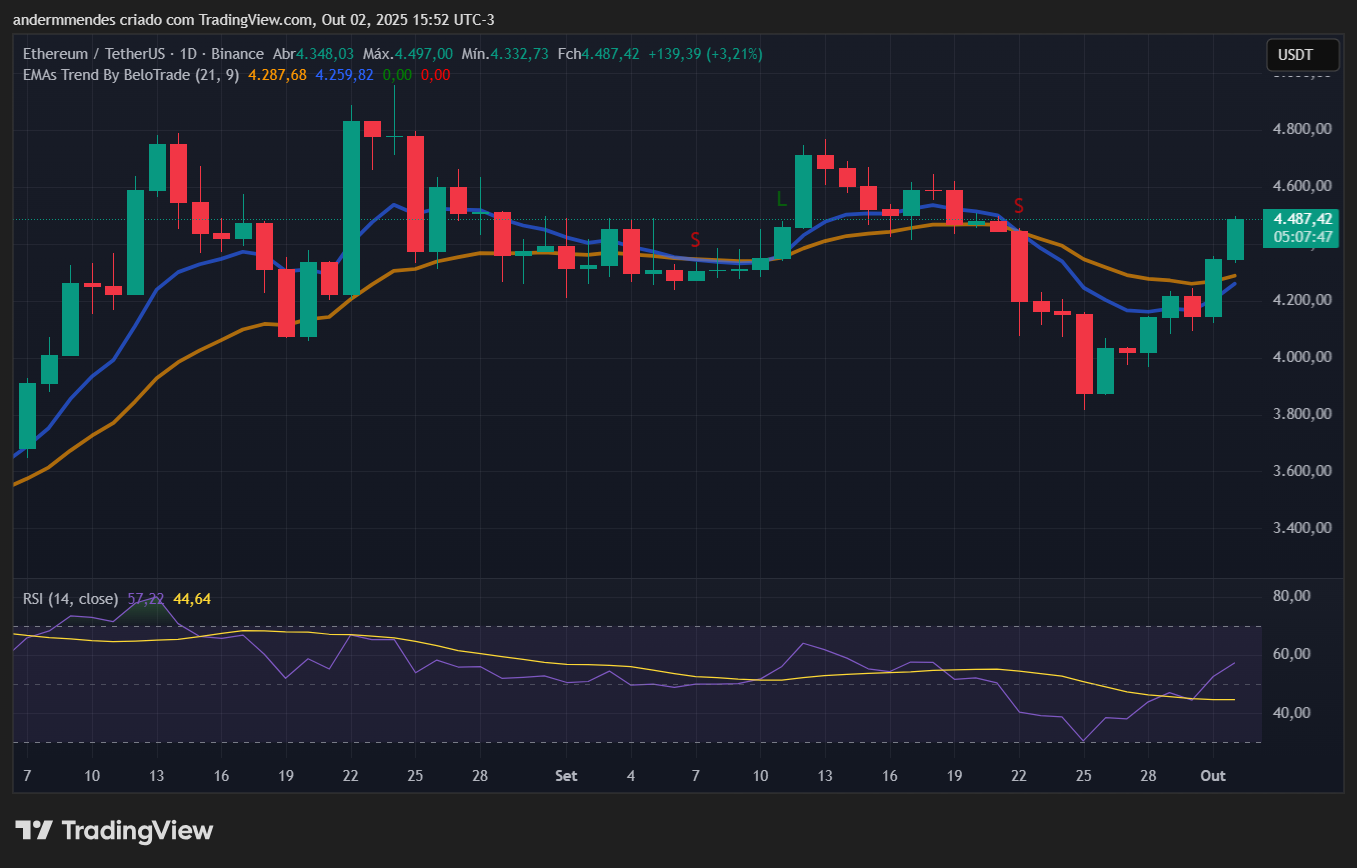The image size is (1357, 868).
Task: Click the TradingView logo icon
Action: pos(33,830)
